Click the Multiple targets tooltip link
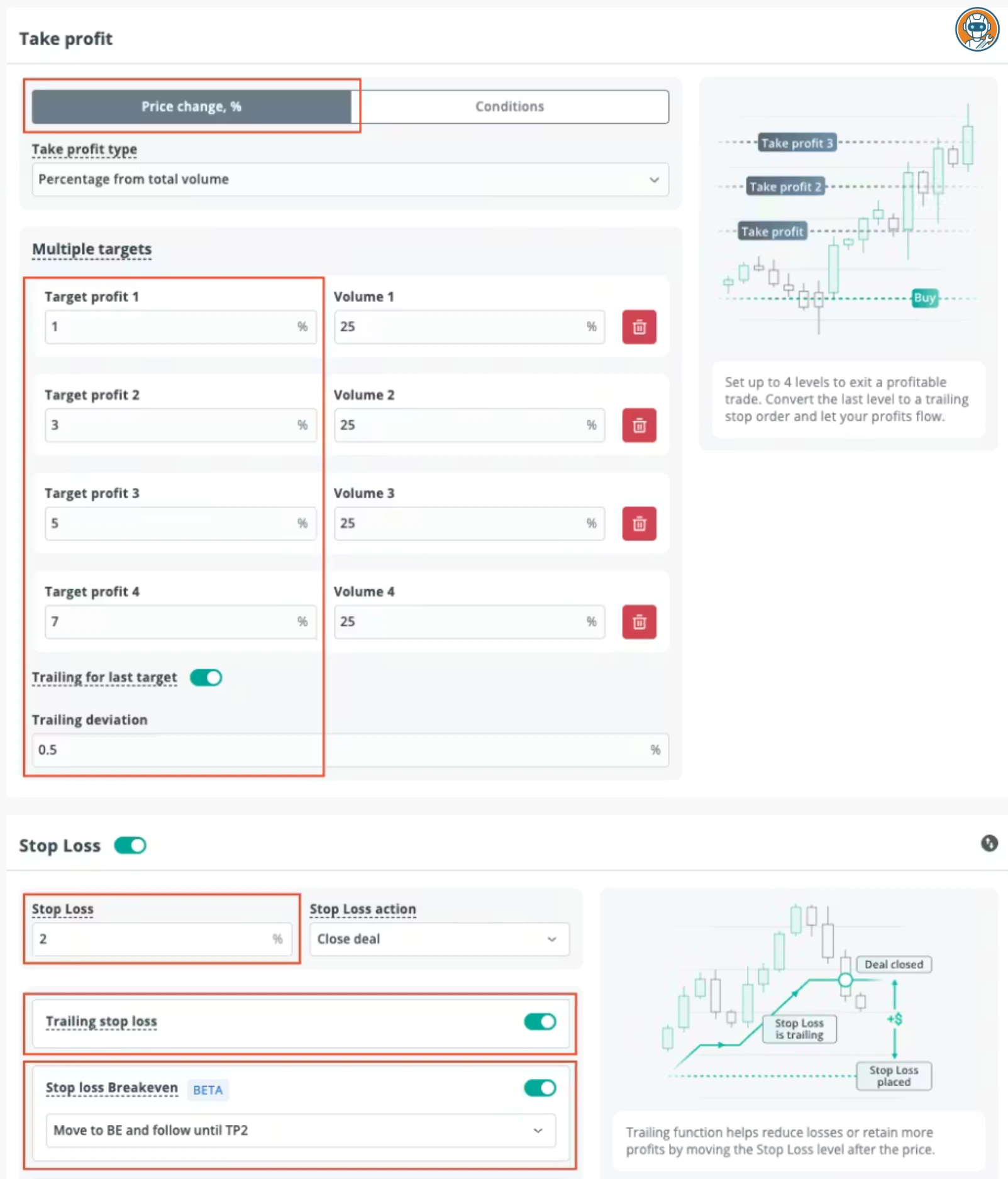 (91, 249)
